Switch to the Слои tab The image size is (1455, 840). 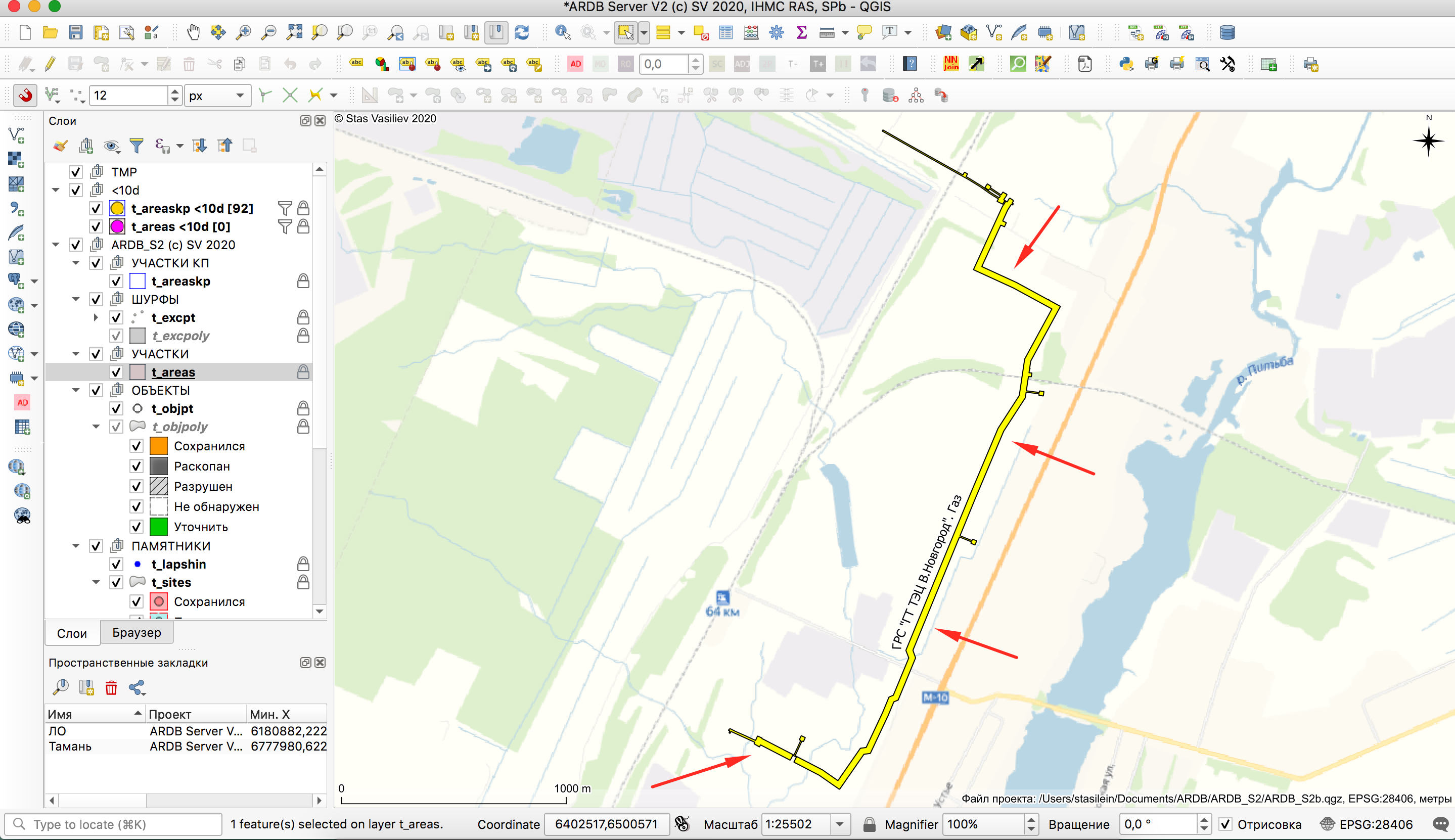point(72,633)
